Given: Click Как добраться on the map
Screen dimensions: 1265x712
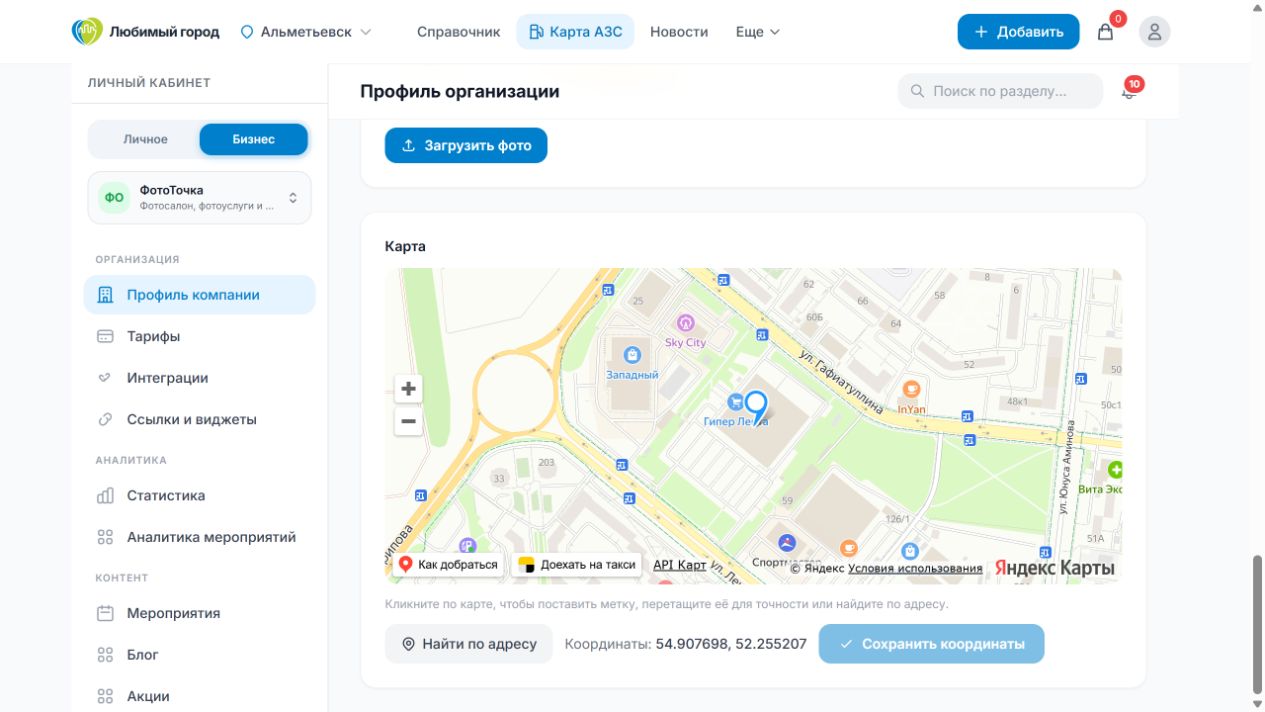Looking at the screenshot, I should point(448,565).
